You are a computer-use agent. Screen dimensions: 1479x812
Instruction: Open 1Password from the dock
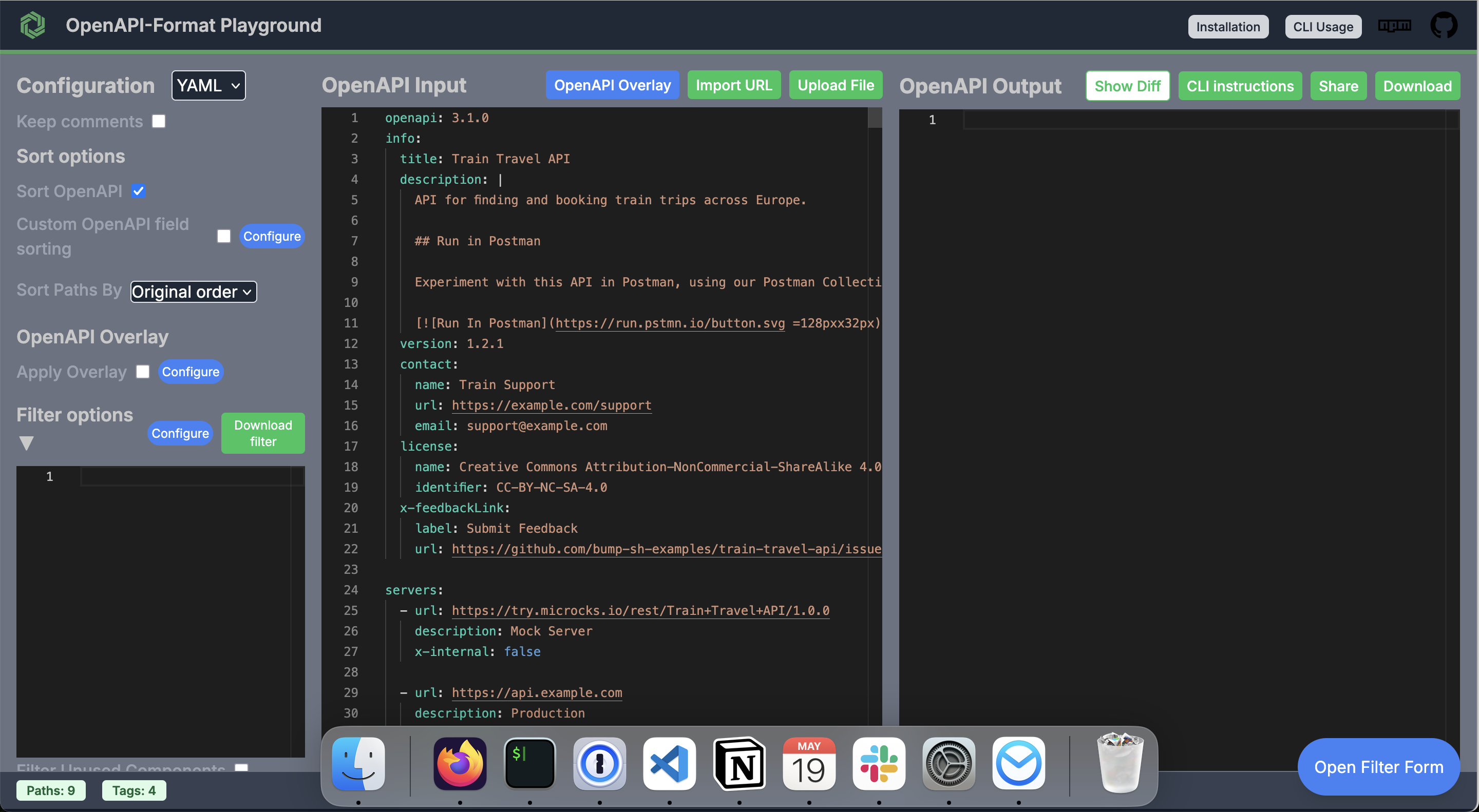pyautogui.click(x=599, y=764)
